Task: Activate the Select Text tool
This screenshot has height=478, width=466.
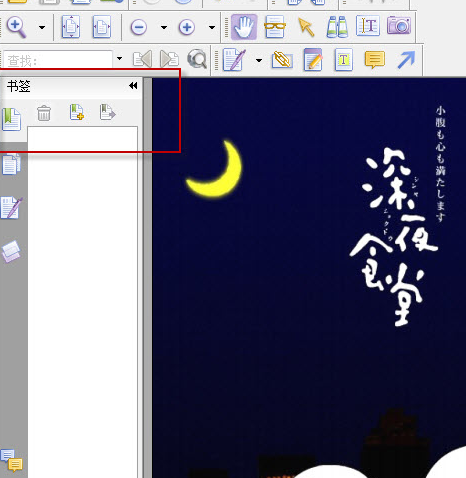Action: tap(368, 26)
